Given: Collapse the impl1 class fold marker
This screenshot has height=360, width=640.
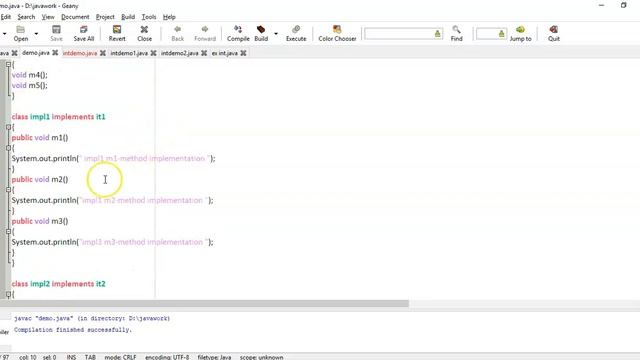Looking at the screenshot, I should coord(8,127).
